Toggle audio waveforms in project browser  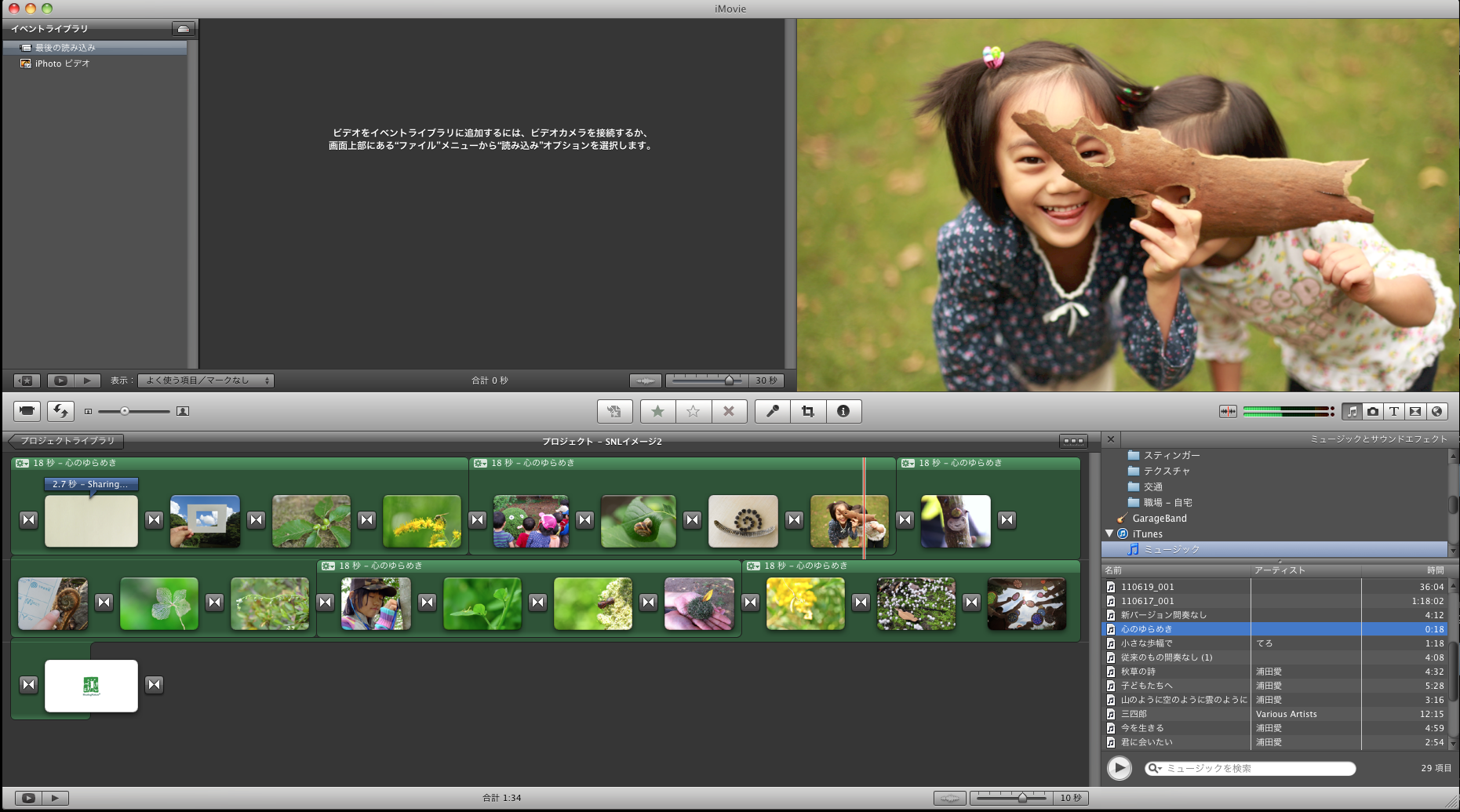(x=949, y=798)
